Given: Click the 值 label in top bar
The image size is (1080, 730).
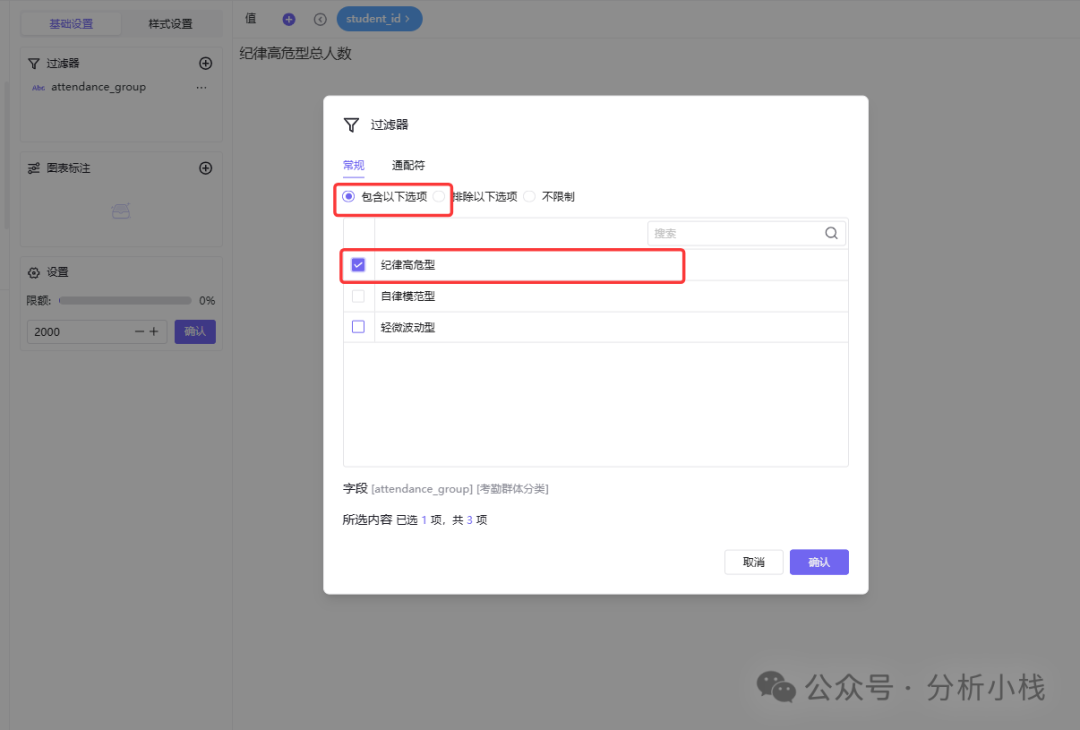Looking at the screenshot, I should coord(251,19).
